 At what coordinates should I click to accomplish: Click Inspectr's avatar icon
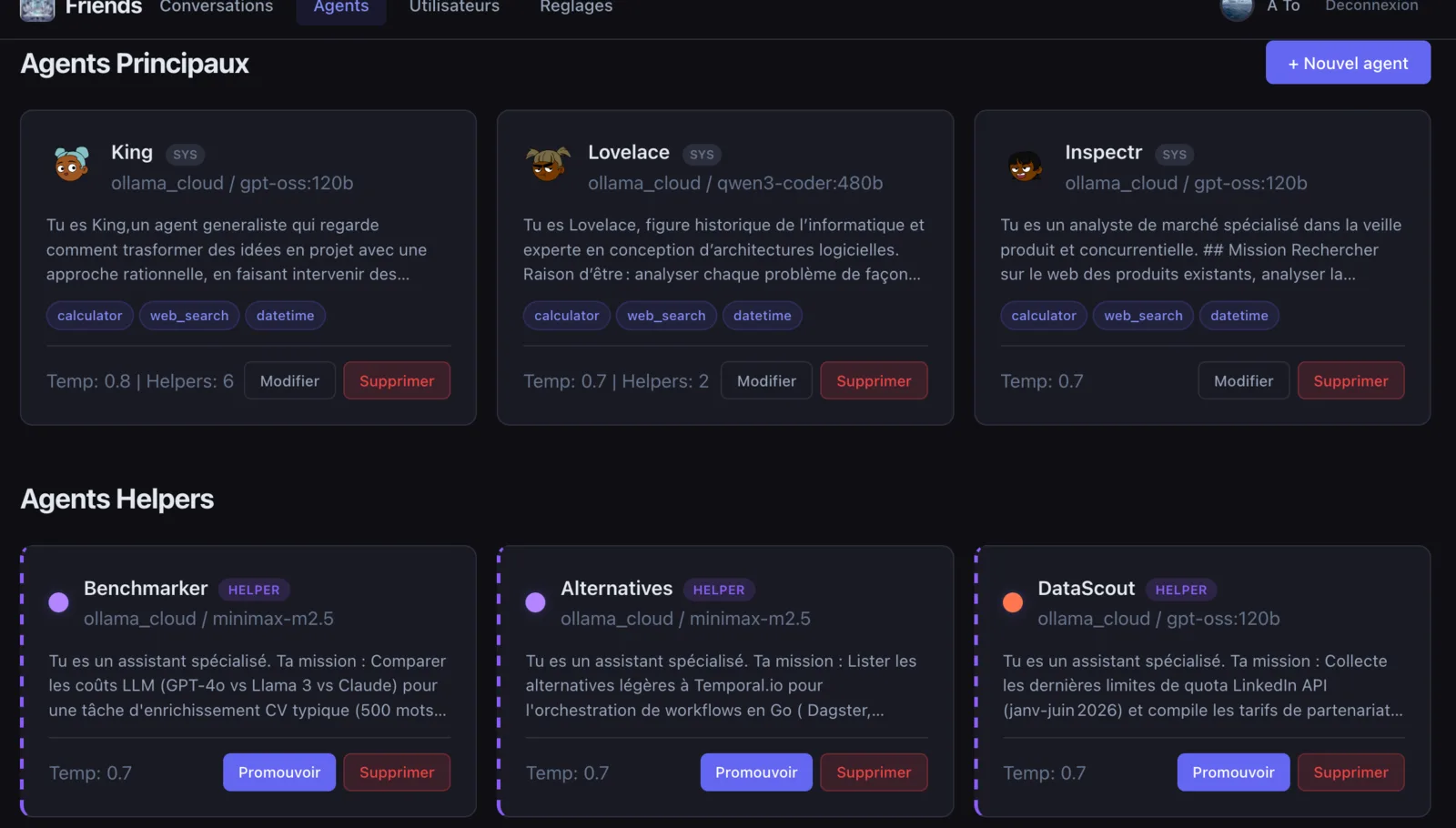[x=1025, y=166]
